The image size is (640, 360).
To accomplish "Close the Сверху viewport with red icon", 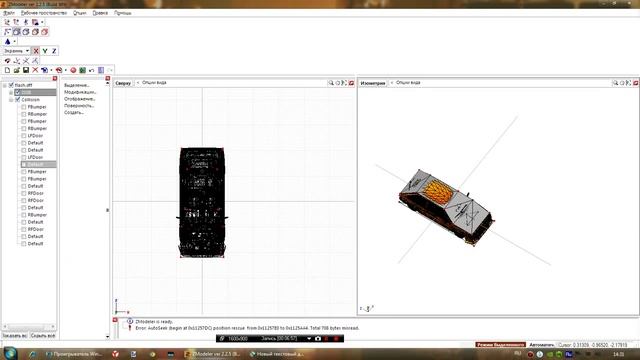I will point(351,83).
